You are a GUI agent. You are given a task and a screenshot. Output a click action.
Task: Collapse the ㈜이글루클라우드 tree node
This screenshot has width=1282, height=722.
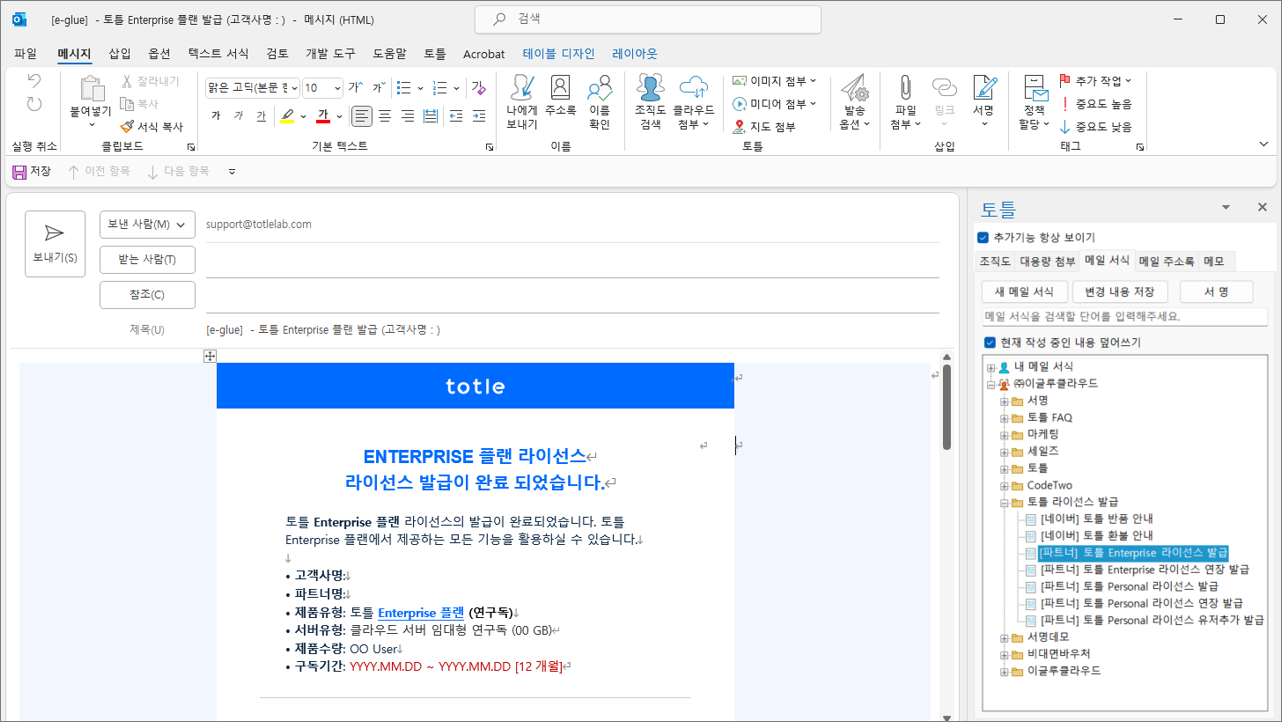point(991,384)
